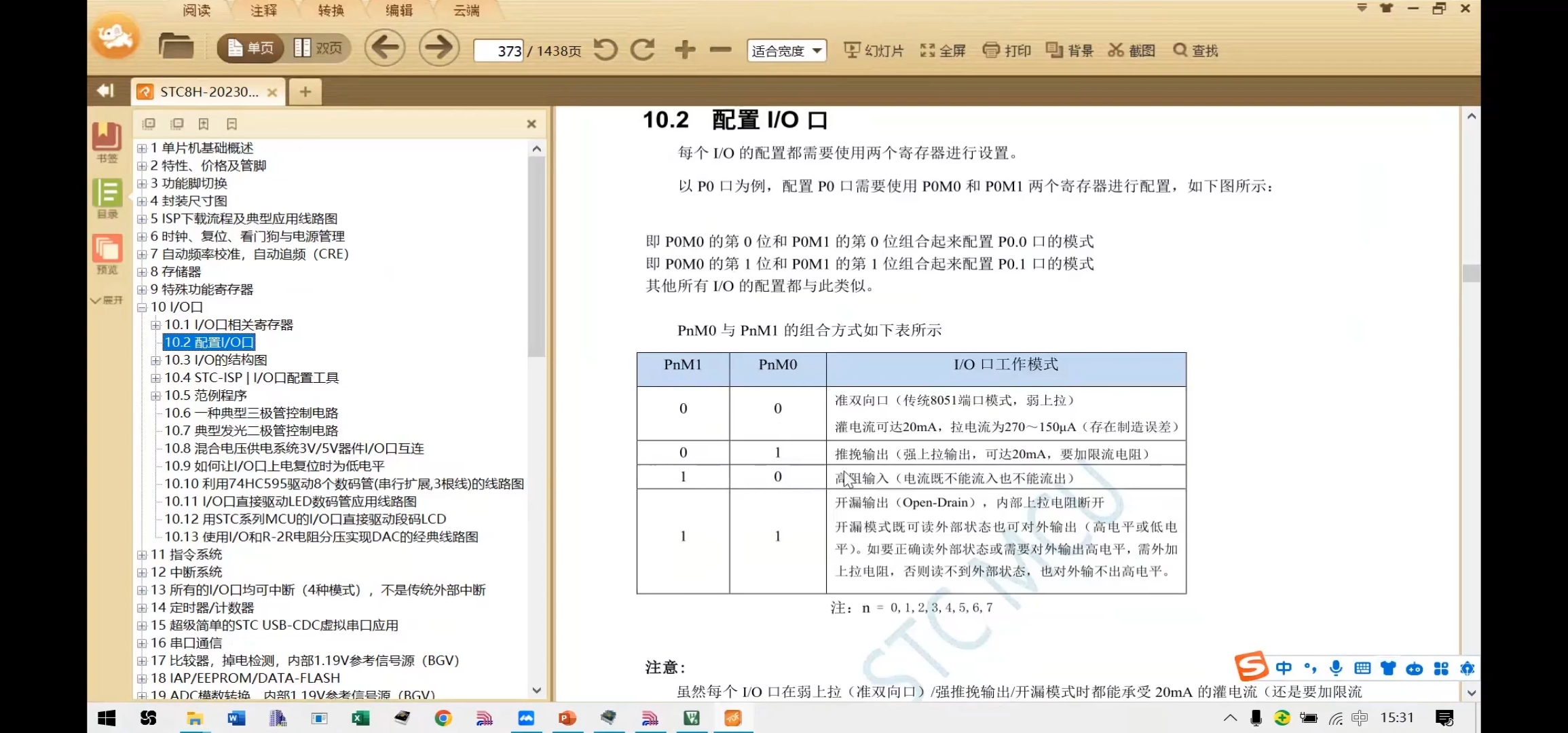Print the document (打印)

[1007, 50]
